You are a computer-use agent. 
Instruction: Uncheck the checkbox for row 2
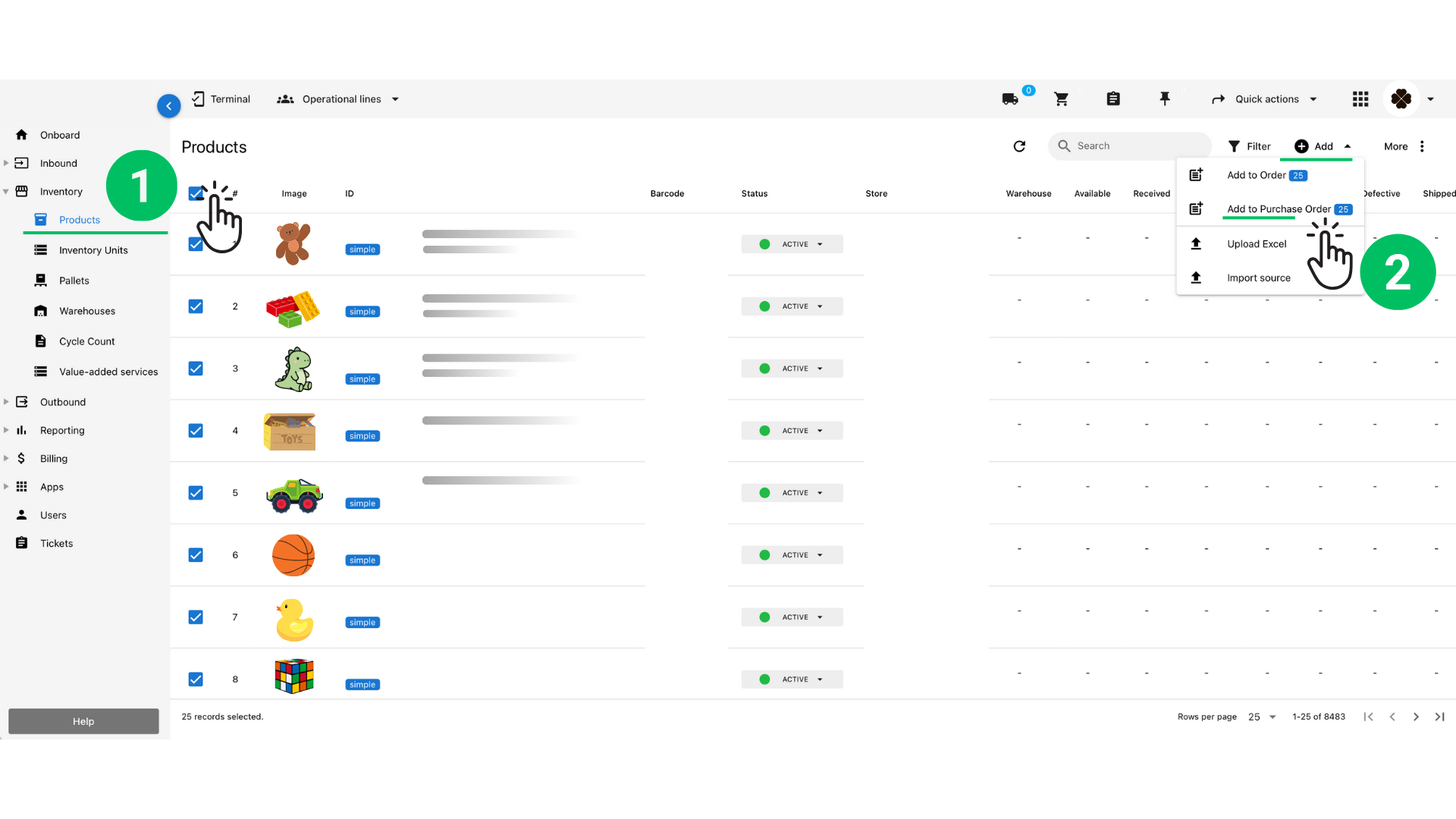tap(196, 306)
